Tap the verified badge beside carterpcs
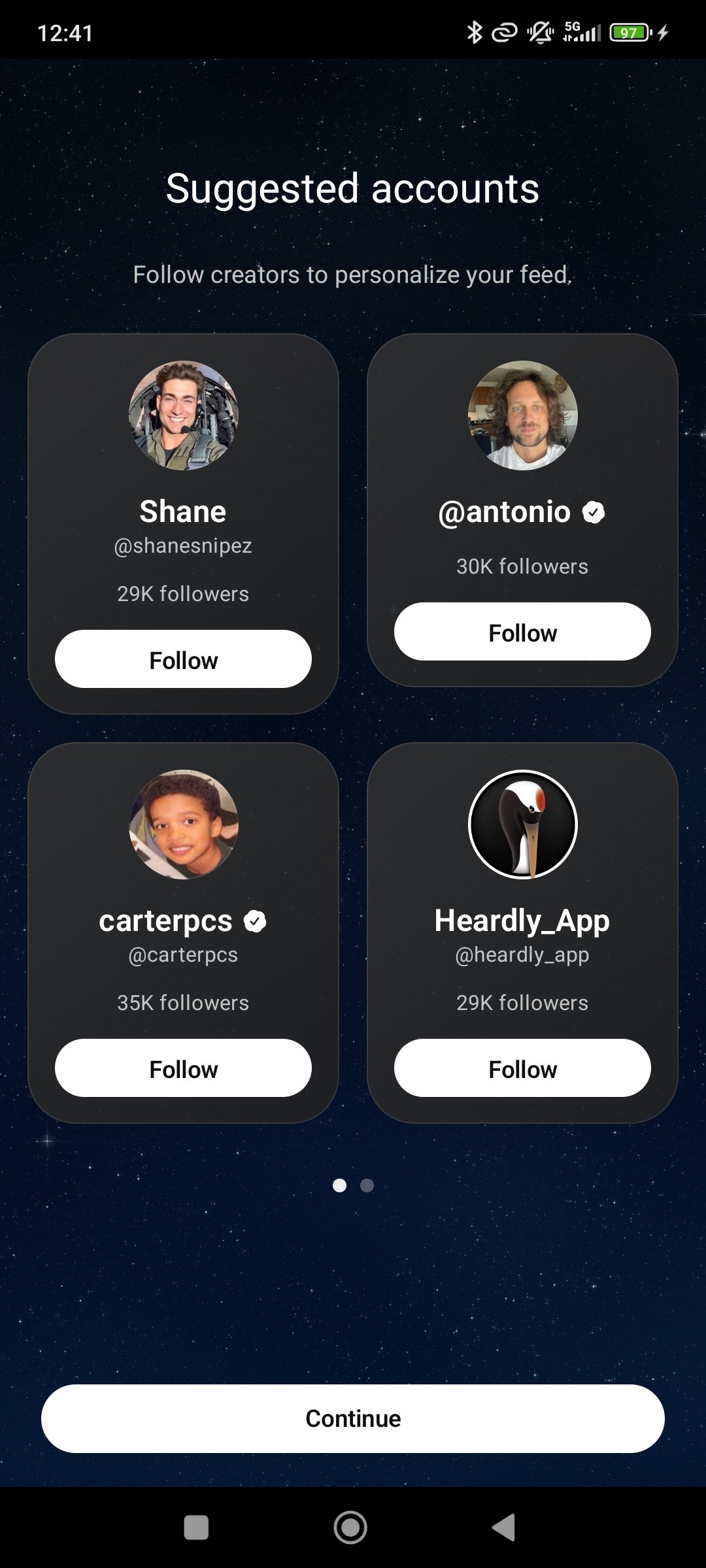The height and width of the screenshot is (1568, 706). (255, 921)
